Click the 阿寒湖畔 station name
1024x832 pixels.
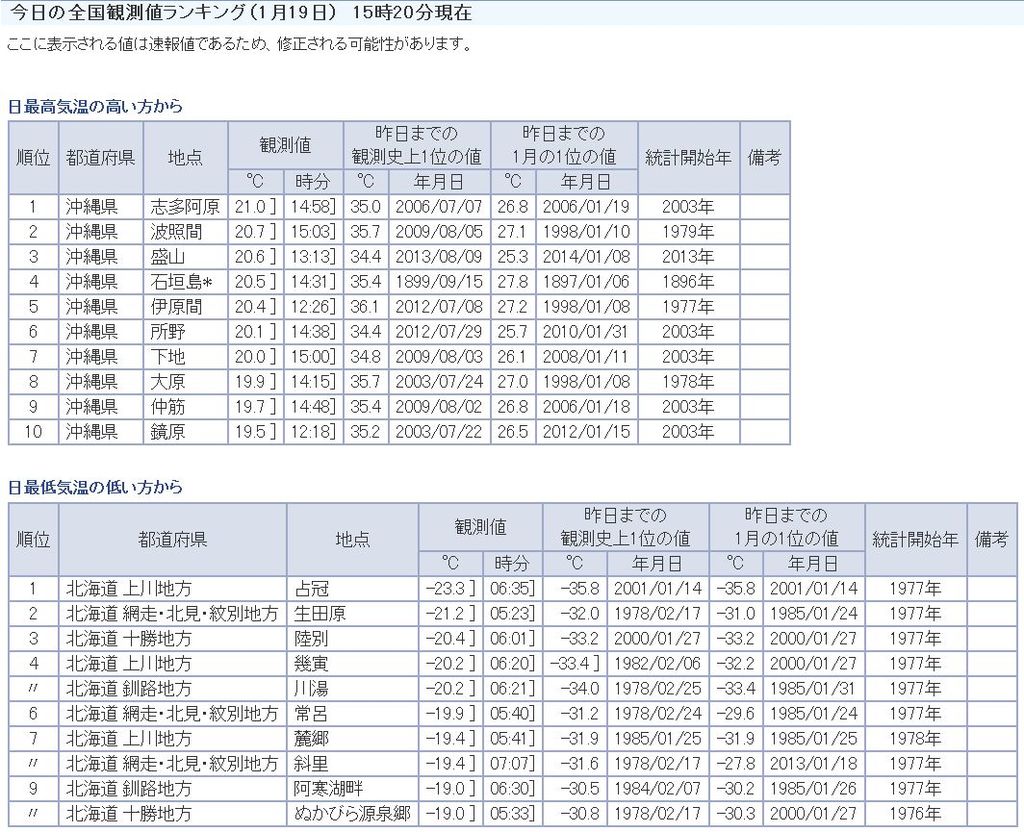pos(326,789)
